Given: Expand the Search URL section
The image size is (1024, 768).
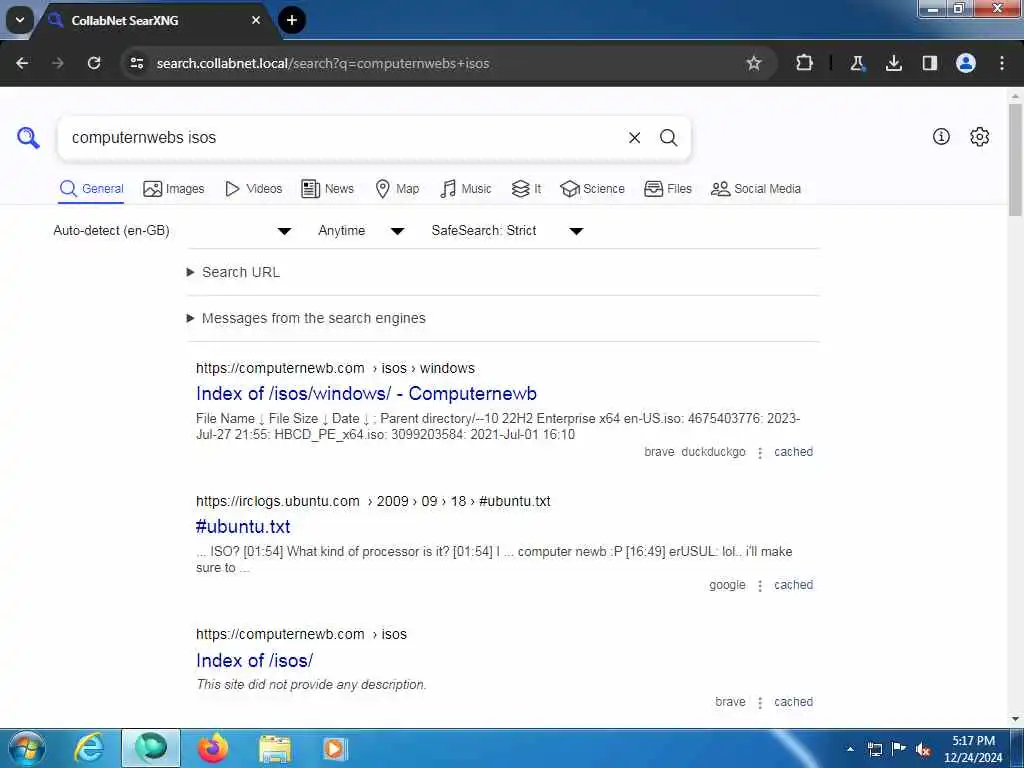Looking at the screenshot, I should [x=234, y=272].
